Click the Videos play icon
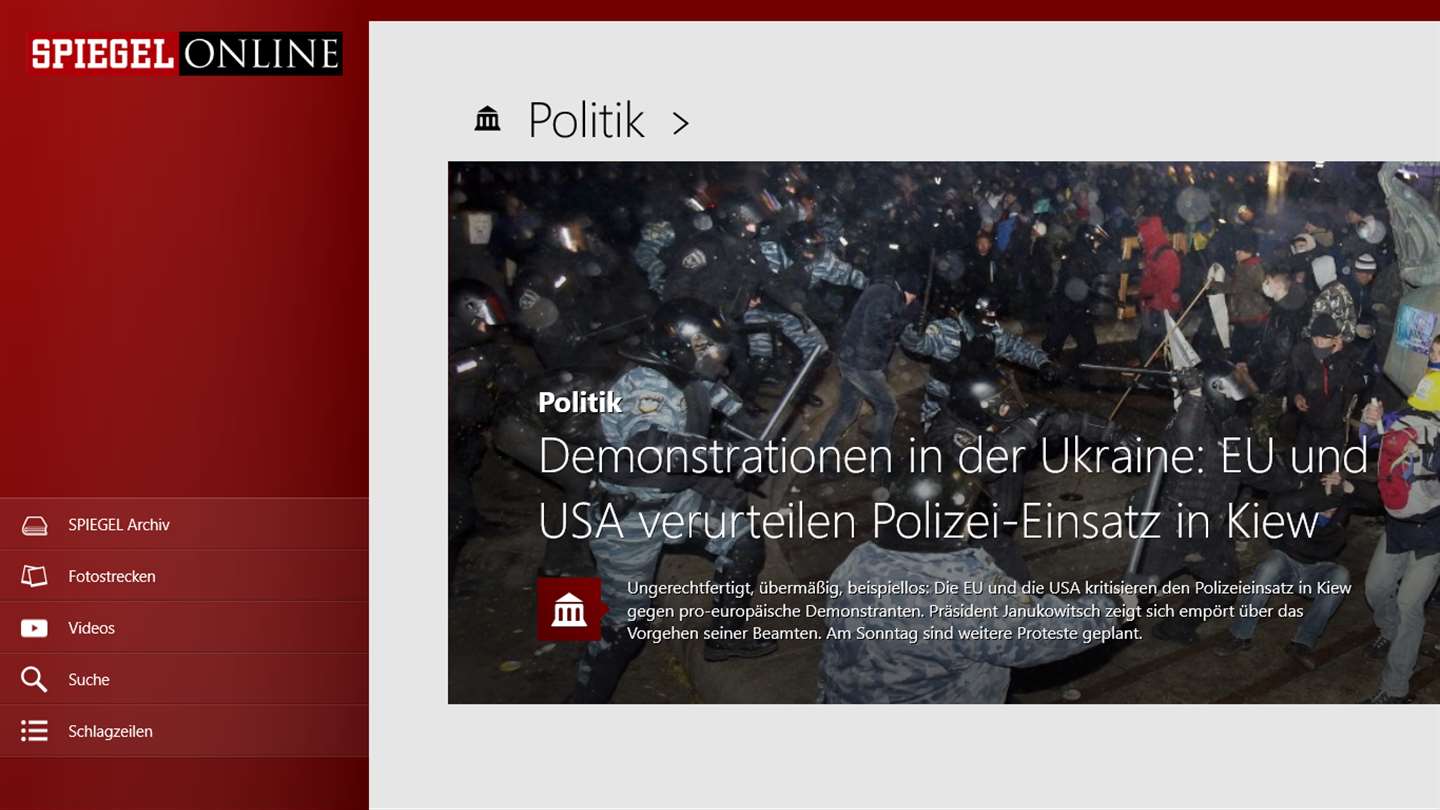Image resolution: width=1440 pixels, height=810 pixels. (34, 628)
